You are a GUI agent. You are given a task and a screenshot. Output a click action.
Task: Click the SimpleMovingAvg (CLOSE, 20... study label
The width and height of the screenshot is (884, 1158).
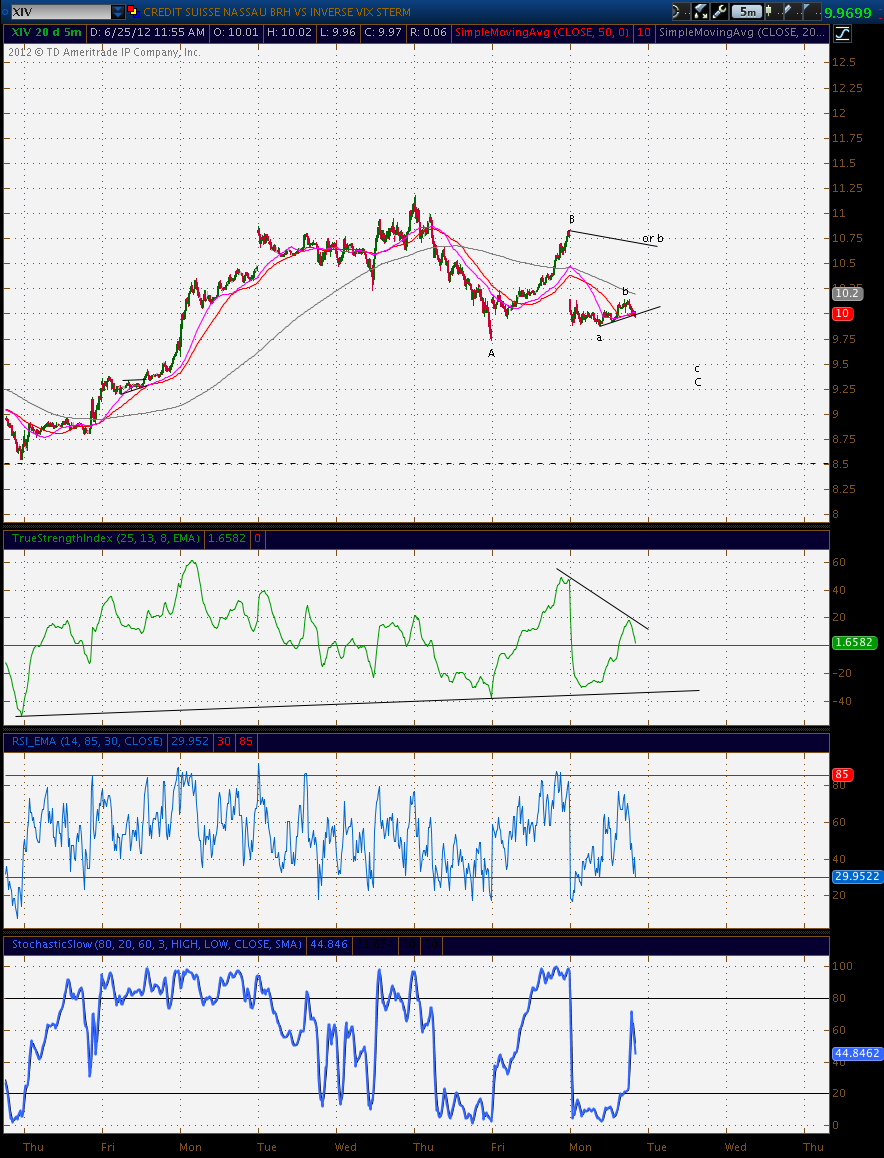coord(741,32)
